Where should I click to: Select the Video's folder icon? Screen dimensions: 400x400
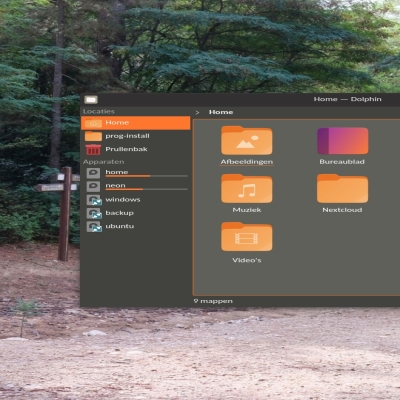(247, 237)
